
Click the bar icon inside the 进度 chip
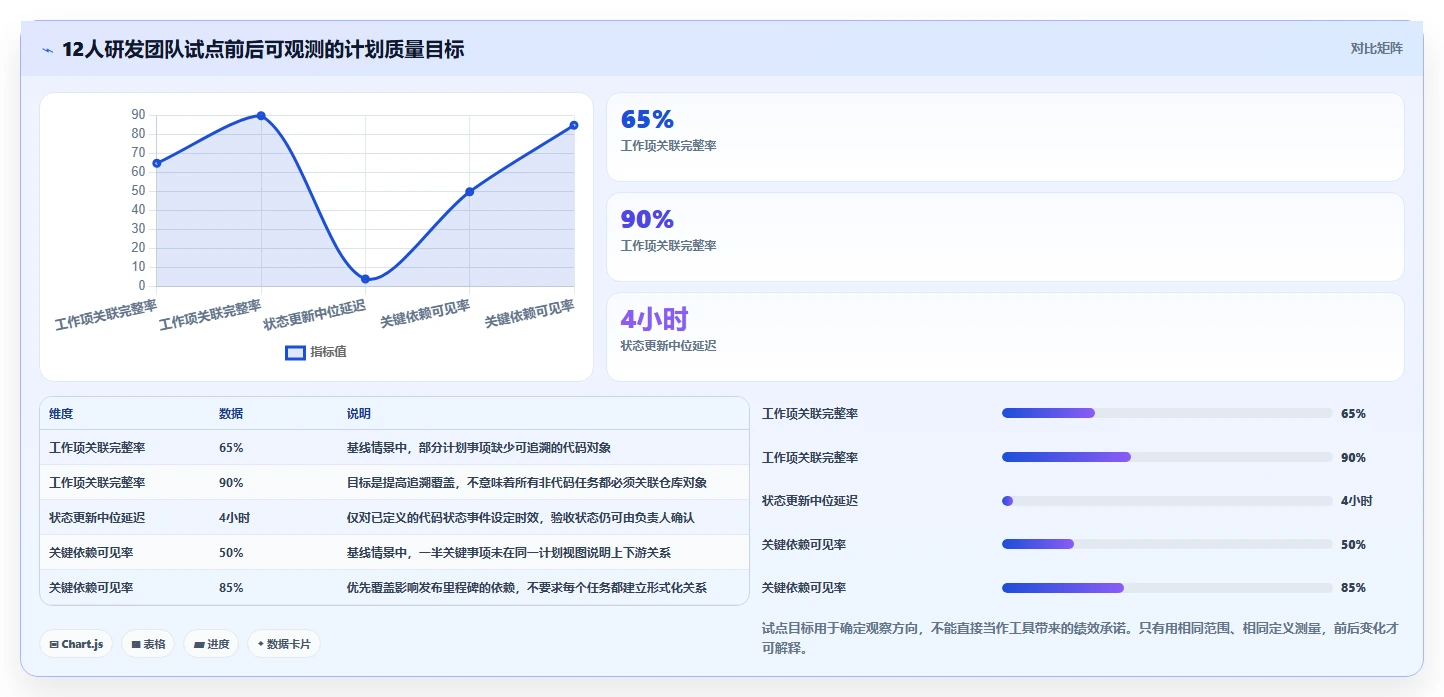tap(199, 645)
